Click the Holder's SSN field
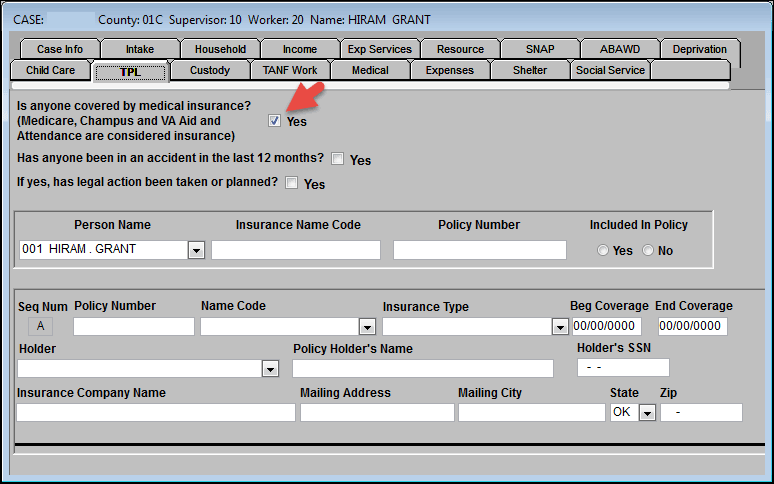The width and height of the screenshot is (774, 484). (x=623, y=368)
